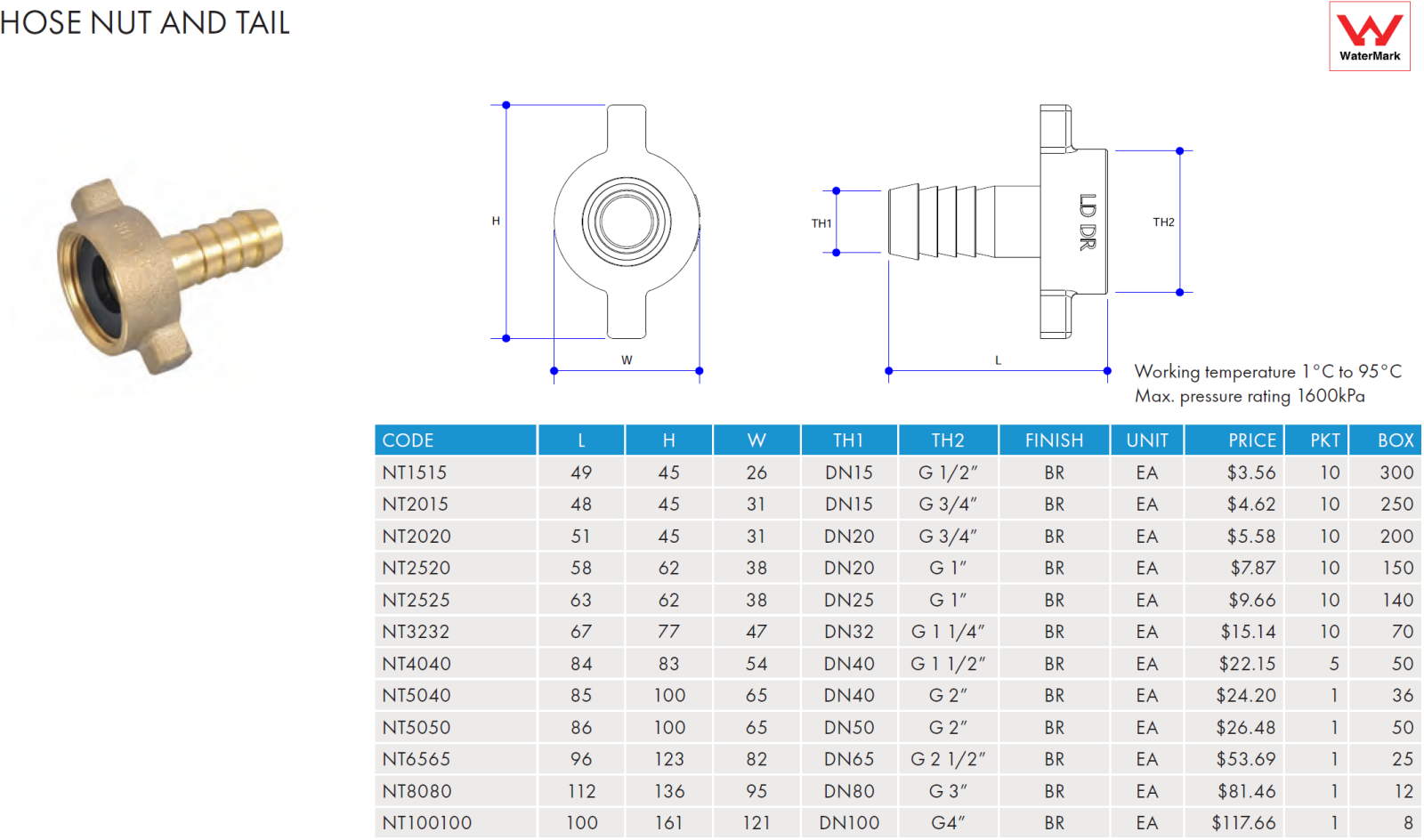This screenshot has width=1424, height=840.
Task: Click the $7.87 price for NT2520
Action: click(1253, 568)
